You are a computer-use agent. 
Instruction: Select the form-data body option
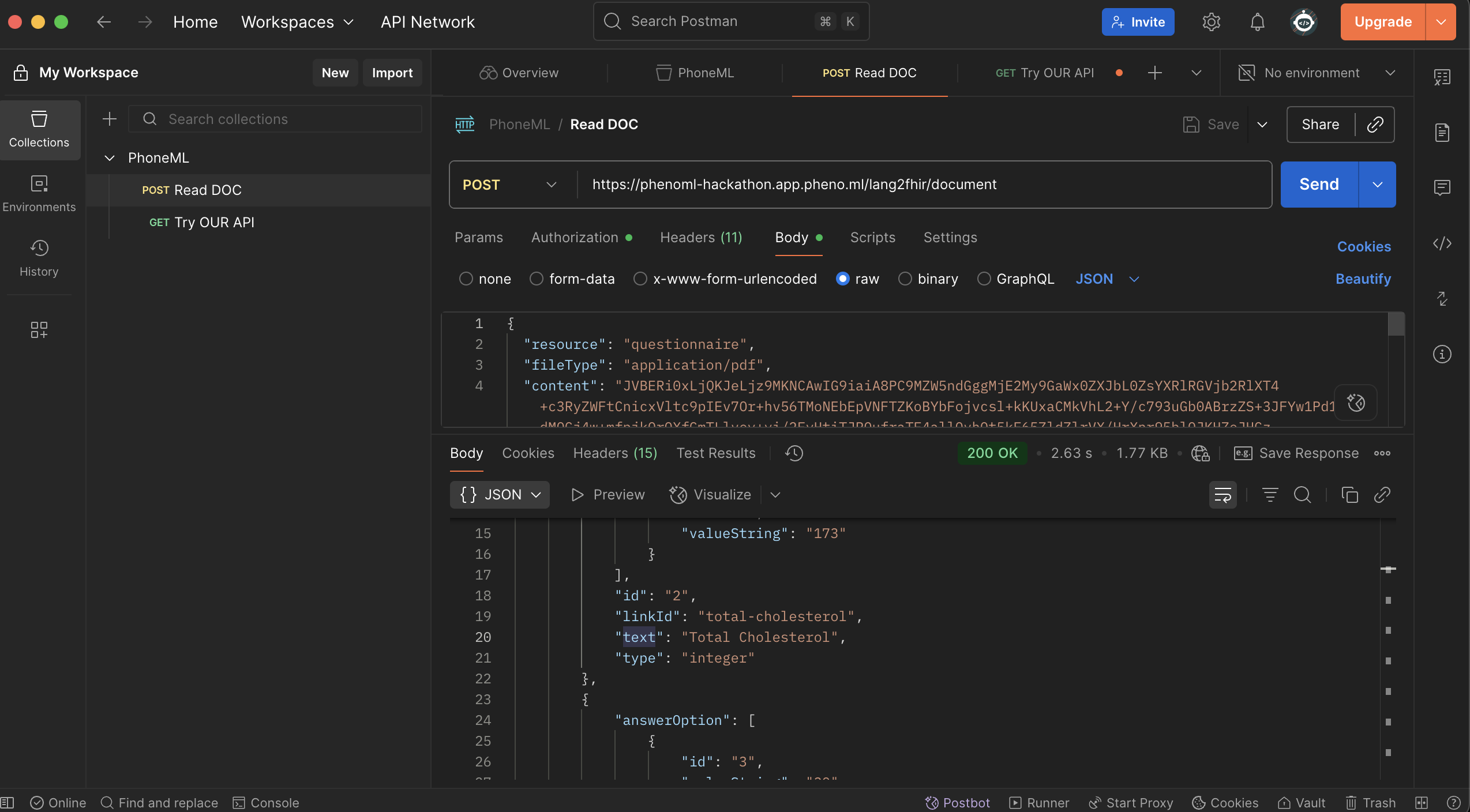pos(537,279)
